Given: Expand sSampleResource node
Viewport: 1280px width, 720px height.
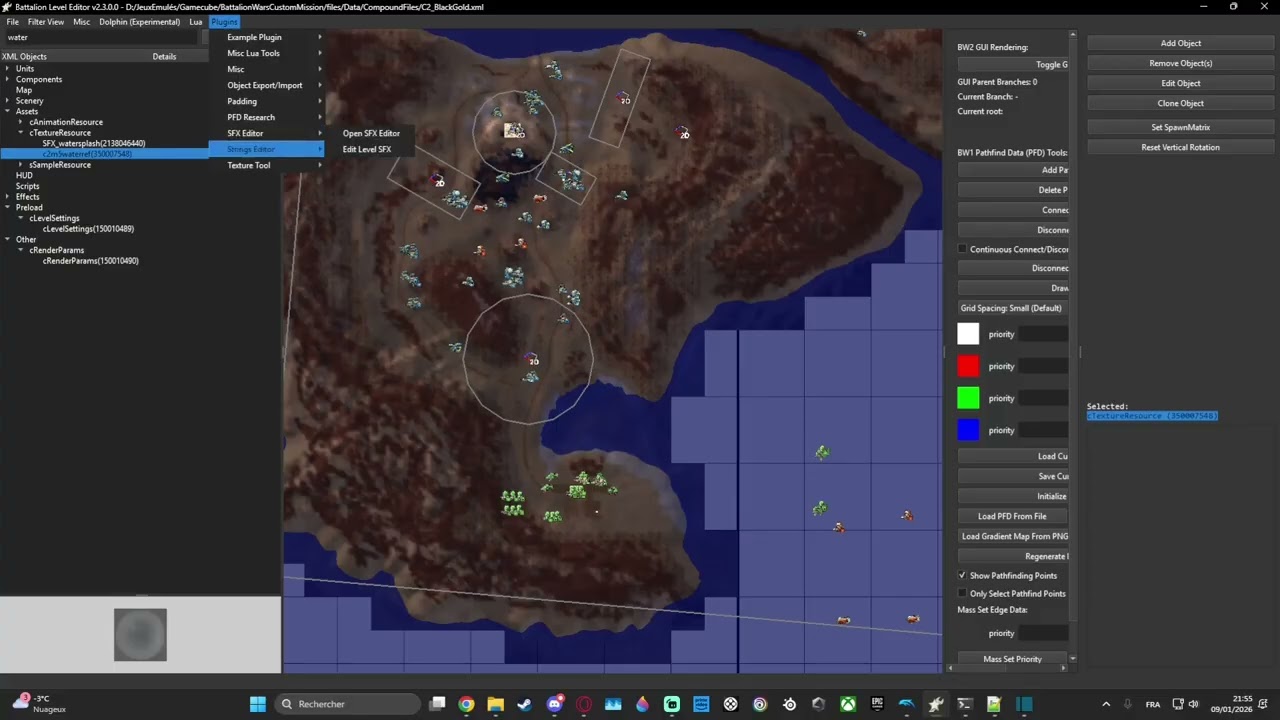Looking at the screenshot, I should click(x=21, y=164).
